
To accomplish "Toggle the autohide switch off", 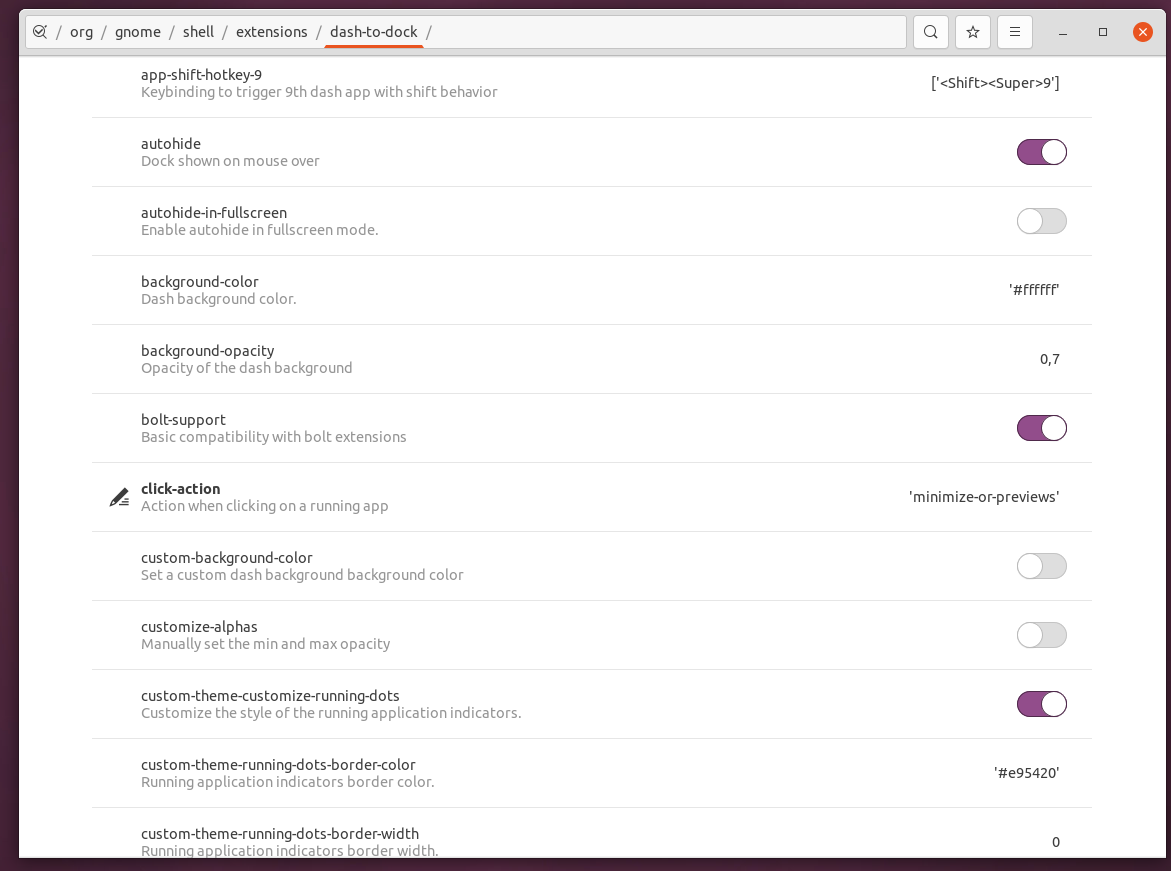I will (x=1041, y=152).
